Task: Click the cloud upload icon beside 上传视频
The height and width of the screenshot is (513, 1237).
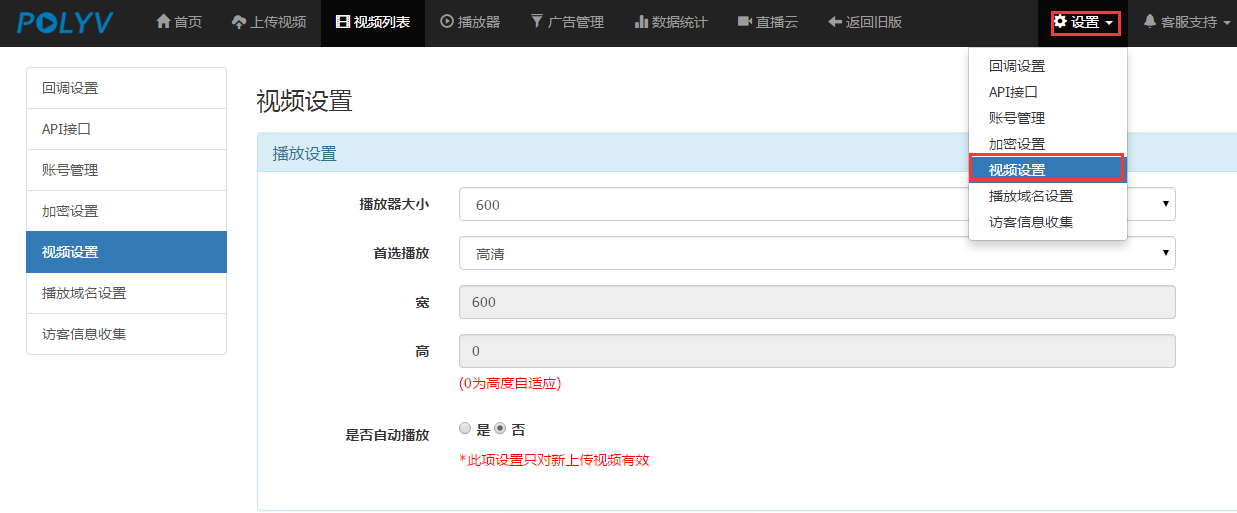Action: 239,21
